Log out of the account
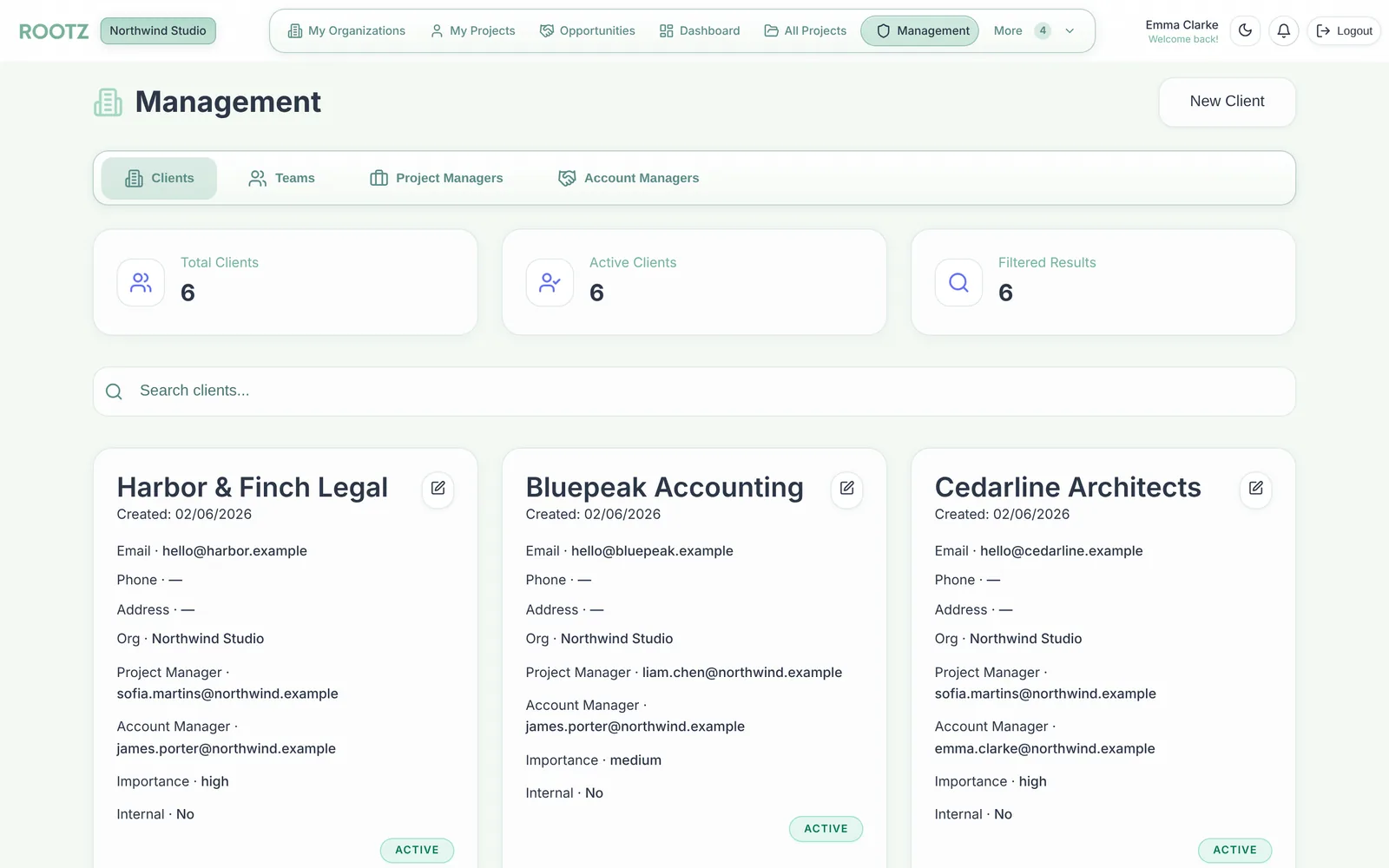 1344,30
